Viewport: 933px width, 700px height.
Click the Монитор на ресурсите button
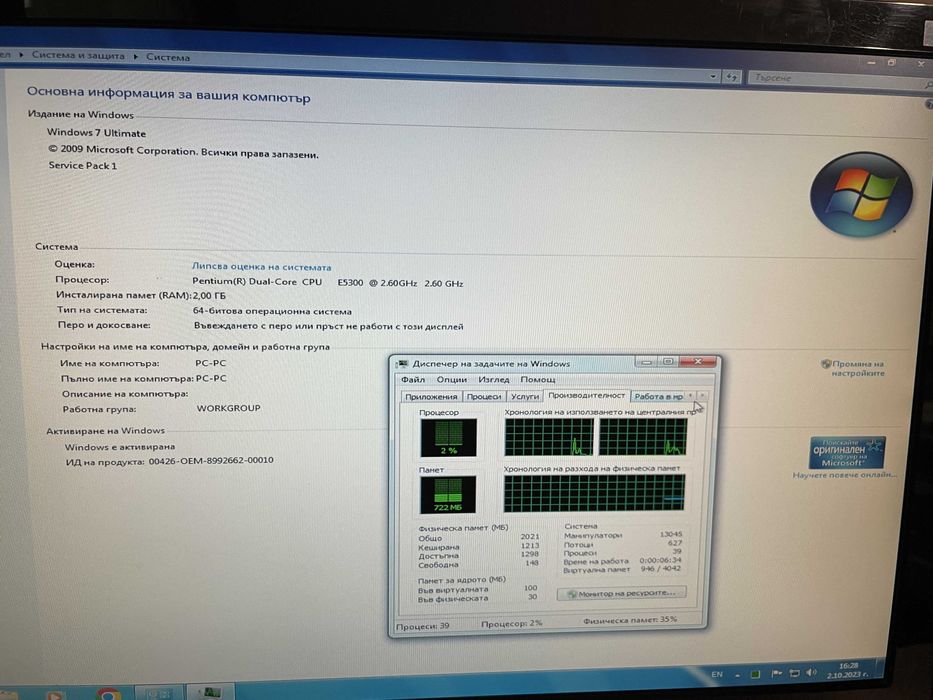pos(621,593)
